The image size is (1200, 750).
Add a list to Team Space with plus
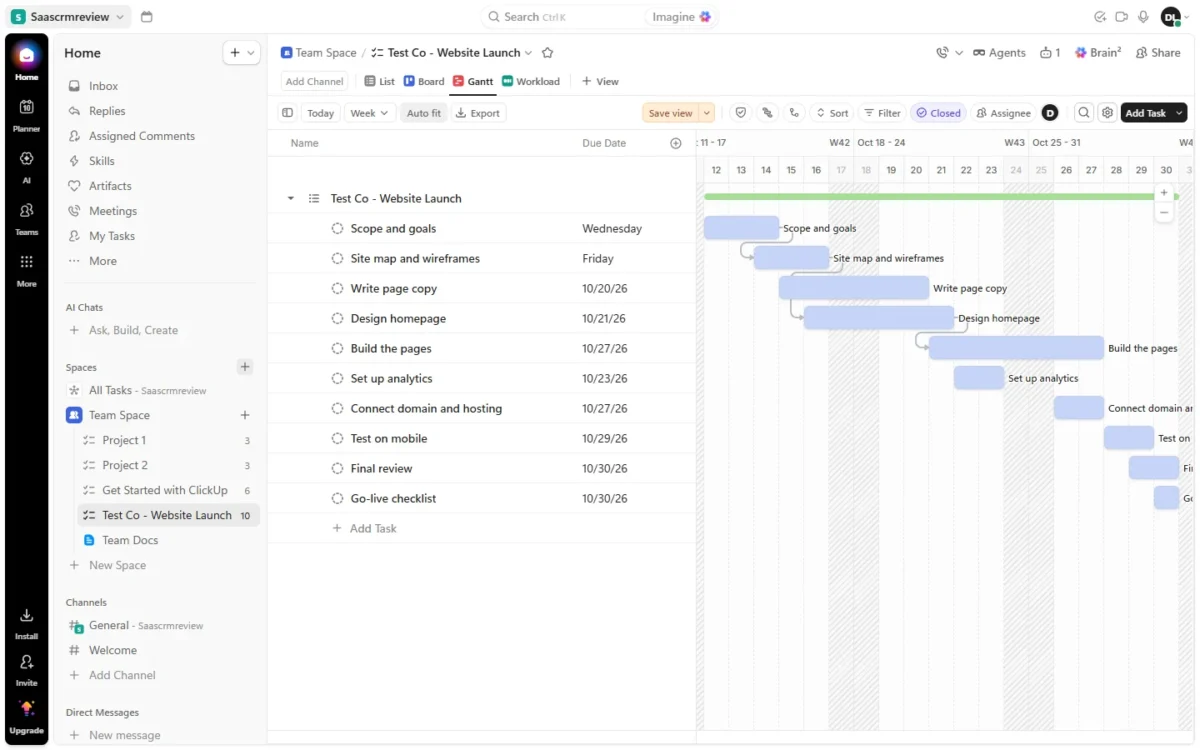point(245,415)
